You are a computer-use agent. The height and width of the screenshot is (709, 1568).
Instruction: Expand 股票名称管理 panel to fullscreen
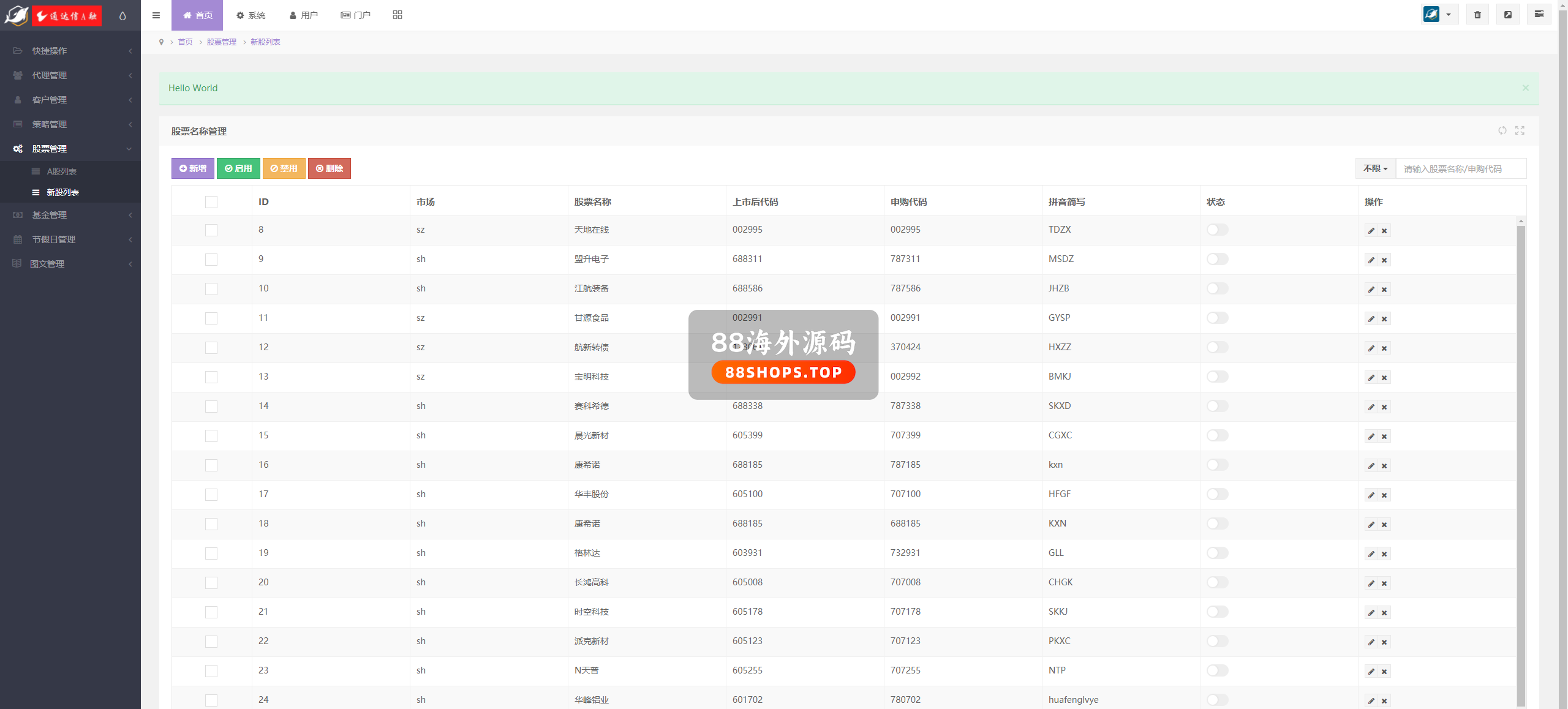point(1520,130)
